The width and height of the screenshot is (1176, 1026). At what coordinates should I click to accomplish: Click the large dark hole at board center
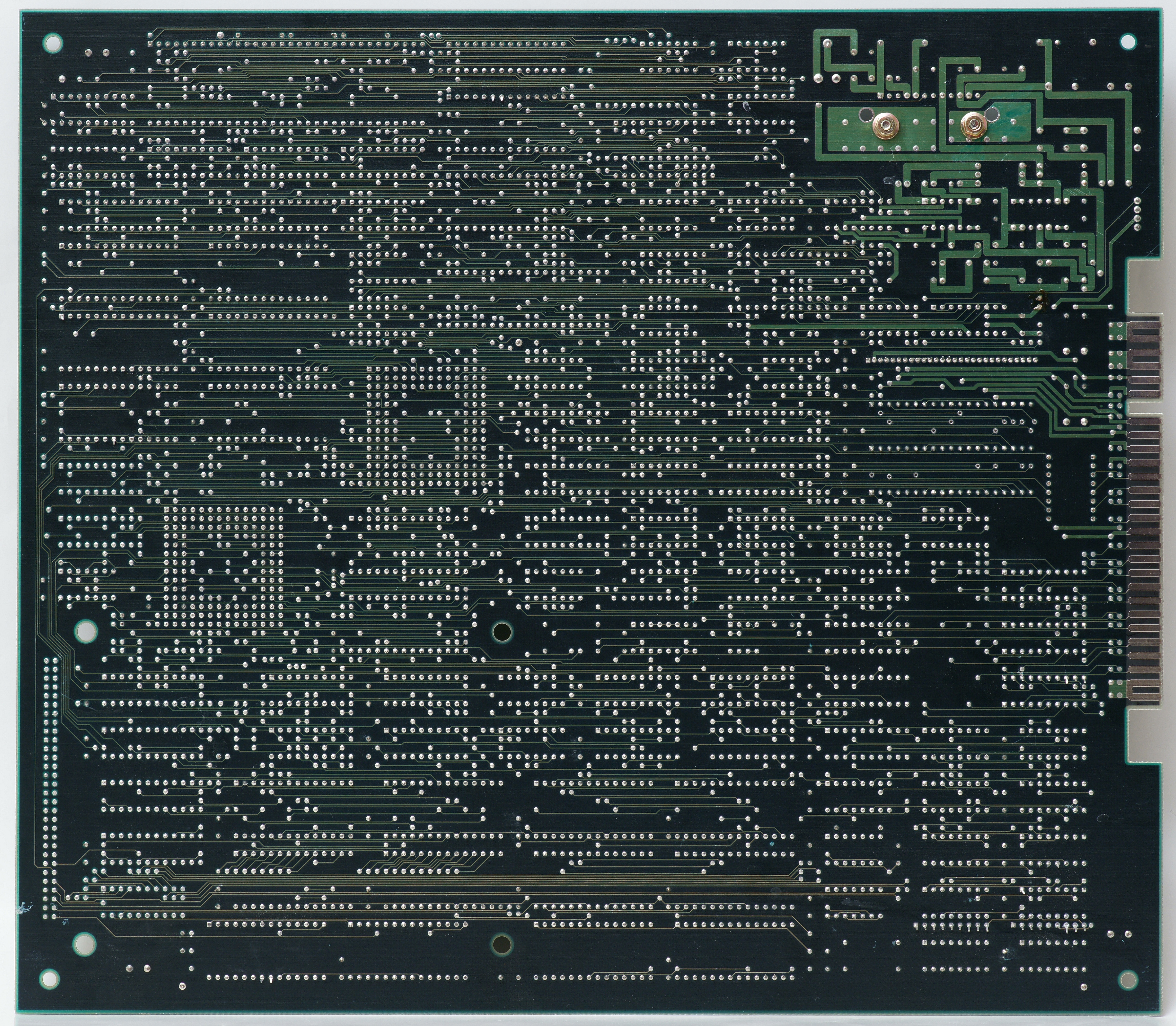[x=502, y=632]
